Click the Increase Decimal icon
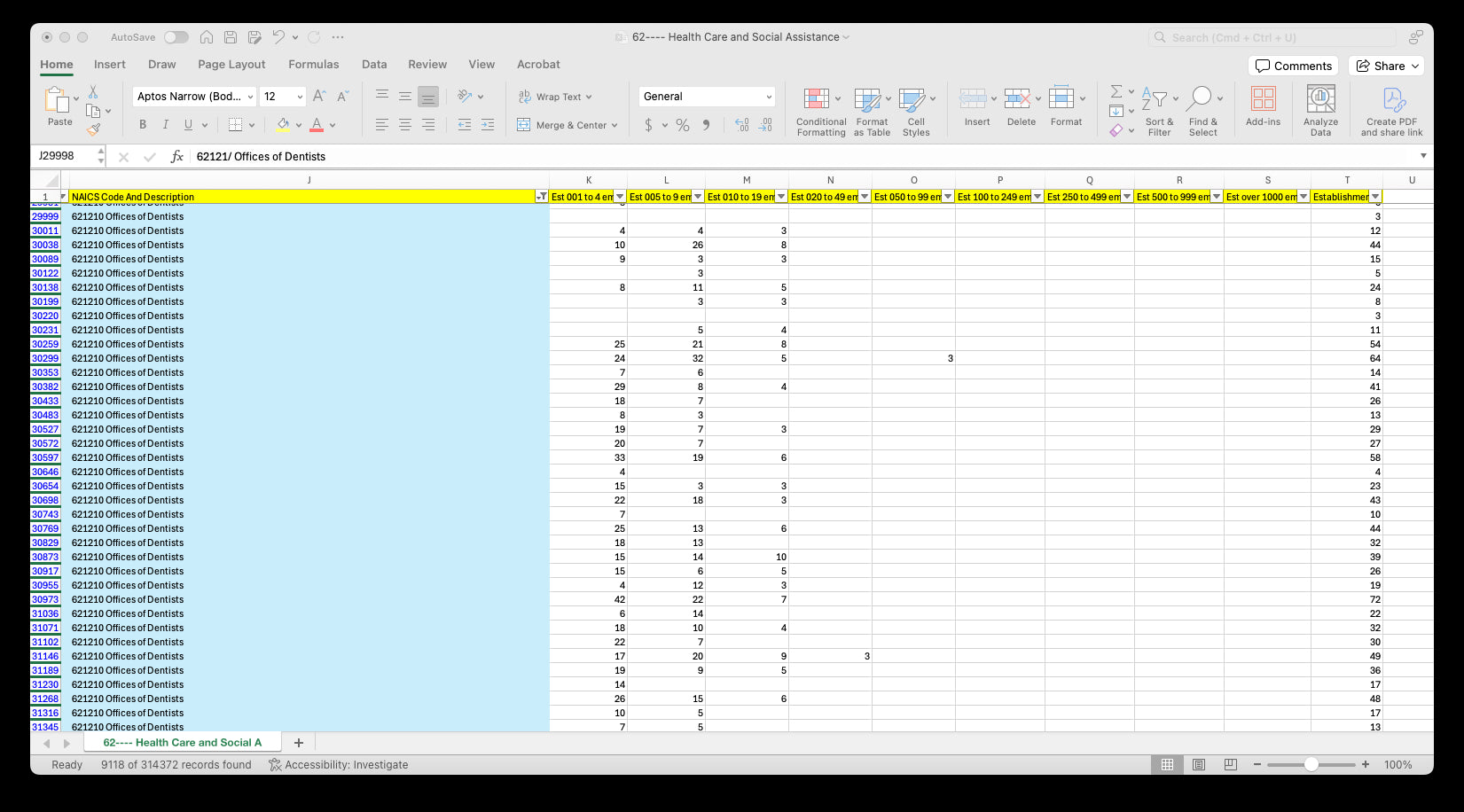The height and width of the screenshot is (812, 1464). point(741,125)
